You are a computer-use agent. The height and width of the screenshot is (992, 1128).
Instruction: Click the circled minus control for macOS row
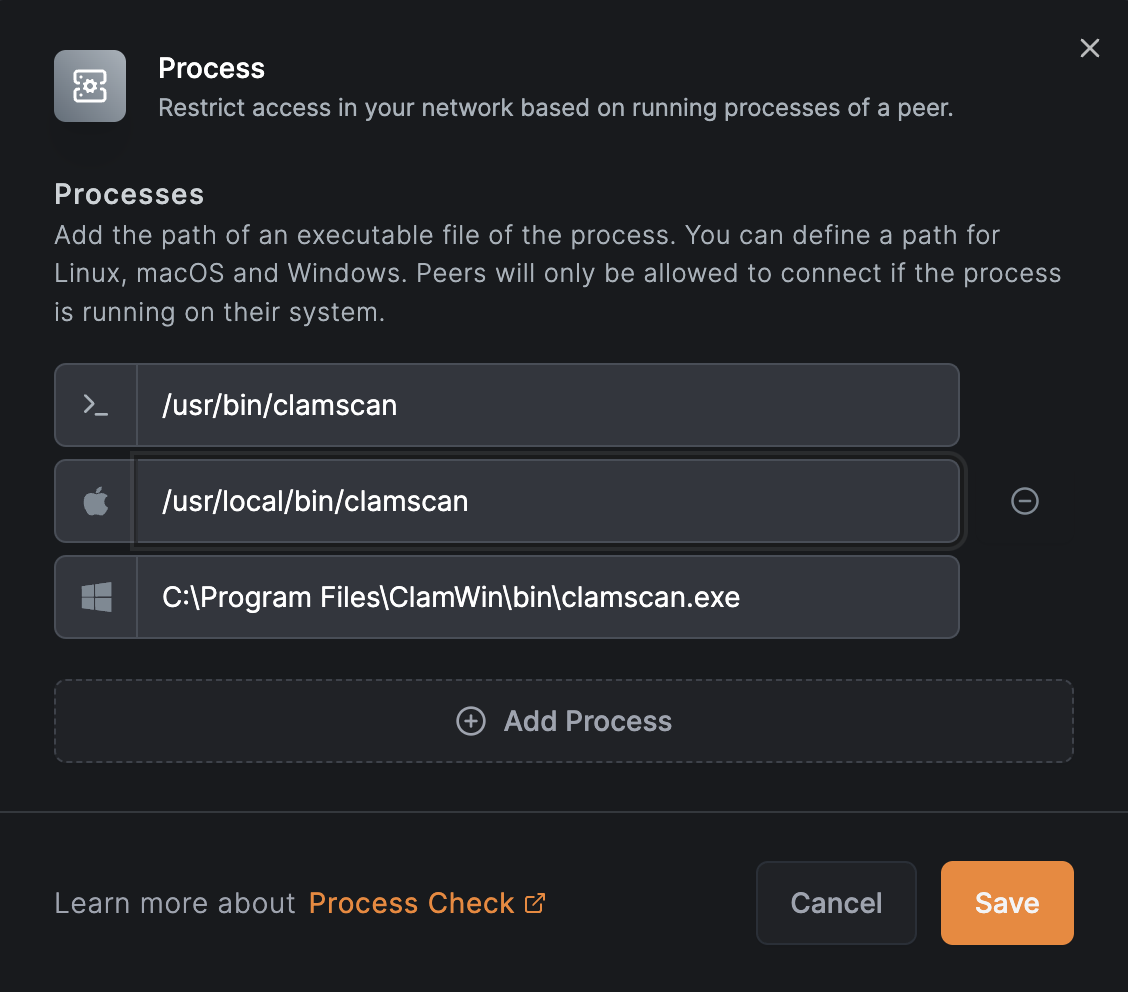(1024, 501)
